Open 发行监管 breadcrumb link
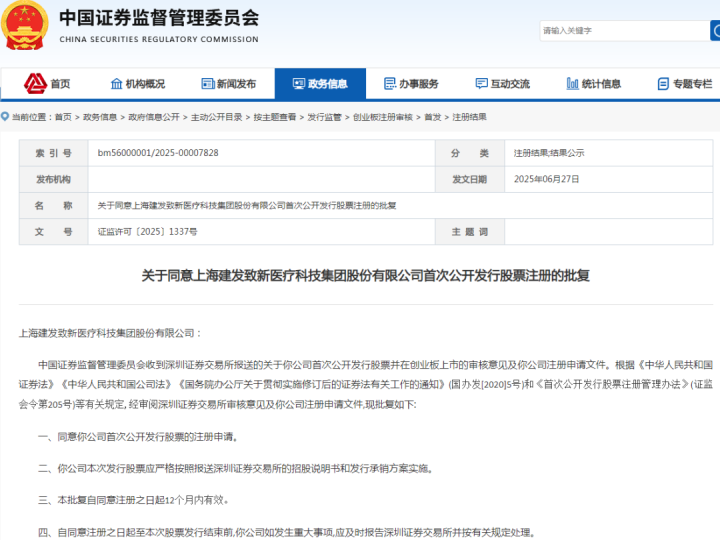Screen dimensions: 720x540 pyautogui.click(x=324, y=117)
